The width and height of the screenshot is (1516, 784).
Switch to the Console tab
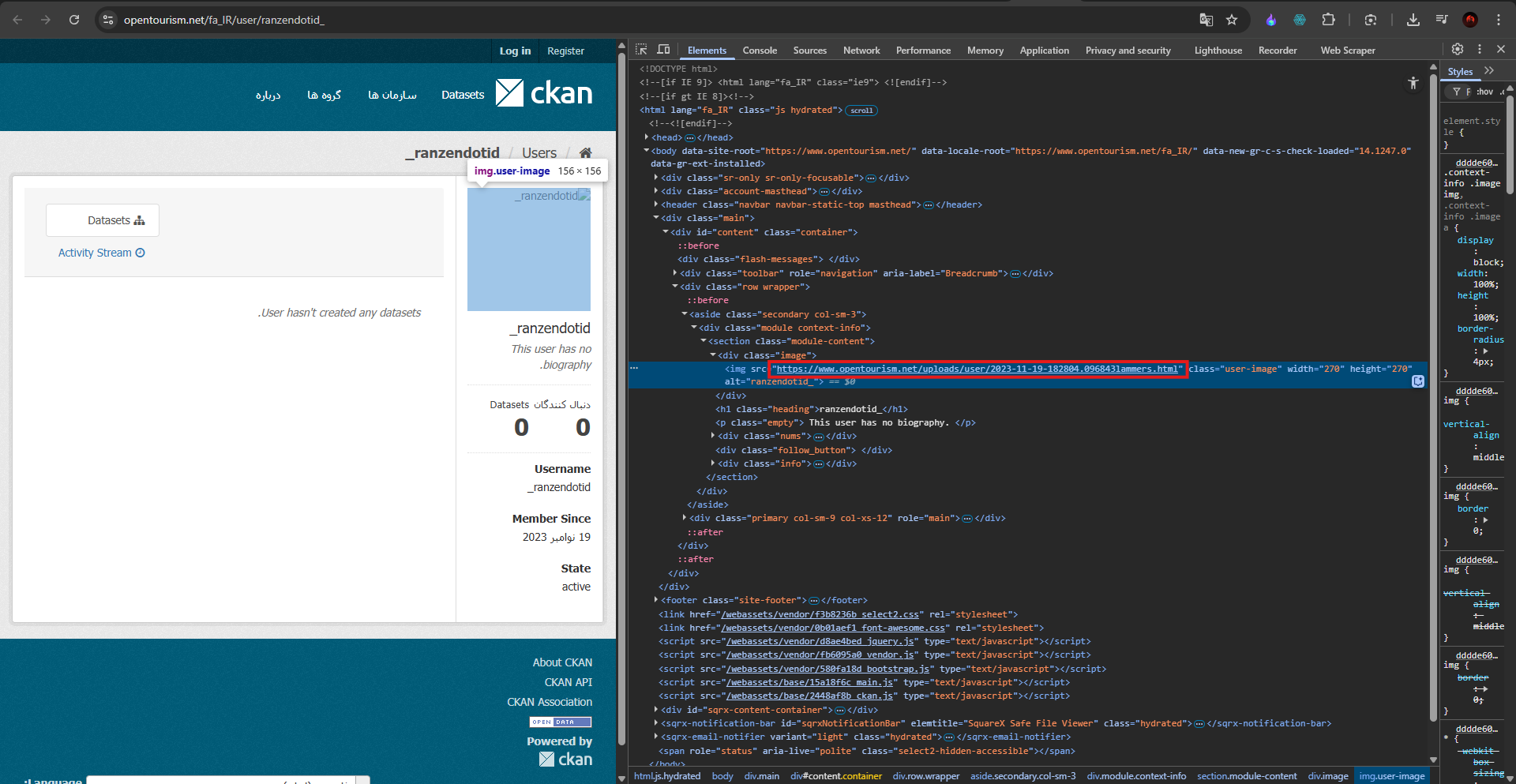click(x=760, y=51)
